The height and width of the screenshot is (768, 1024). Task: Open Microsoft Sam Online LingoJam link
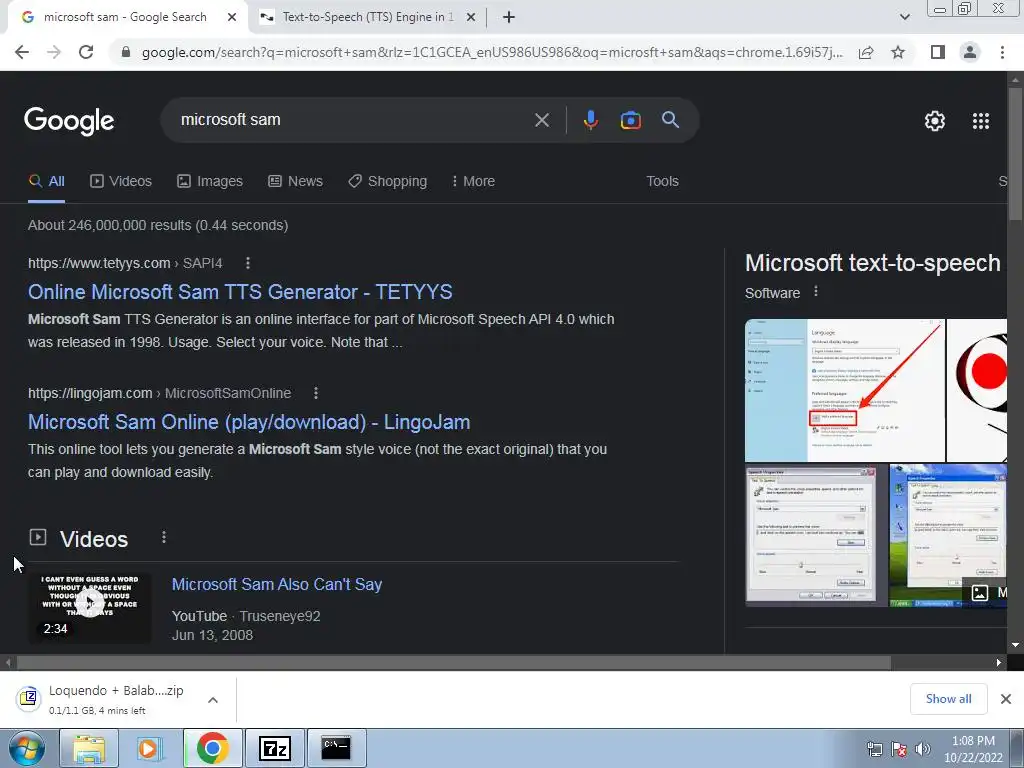(x=249, y=422)
